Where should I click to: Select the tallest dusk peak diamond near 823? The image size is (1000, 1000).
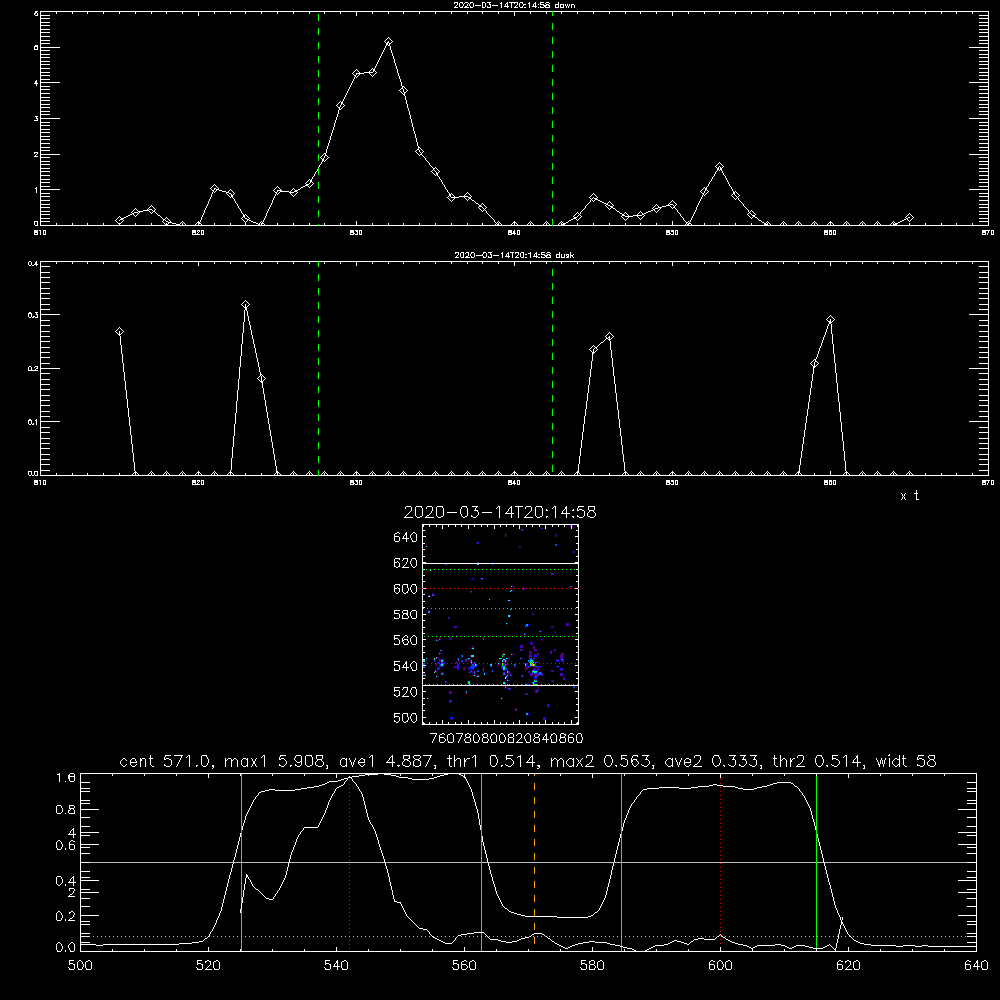(246, 305)
